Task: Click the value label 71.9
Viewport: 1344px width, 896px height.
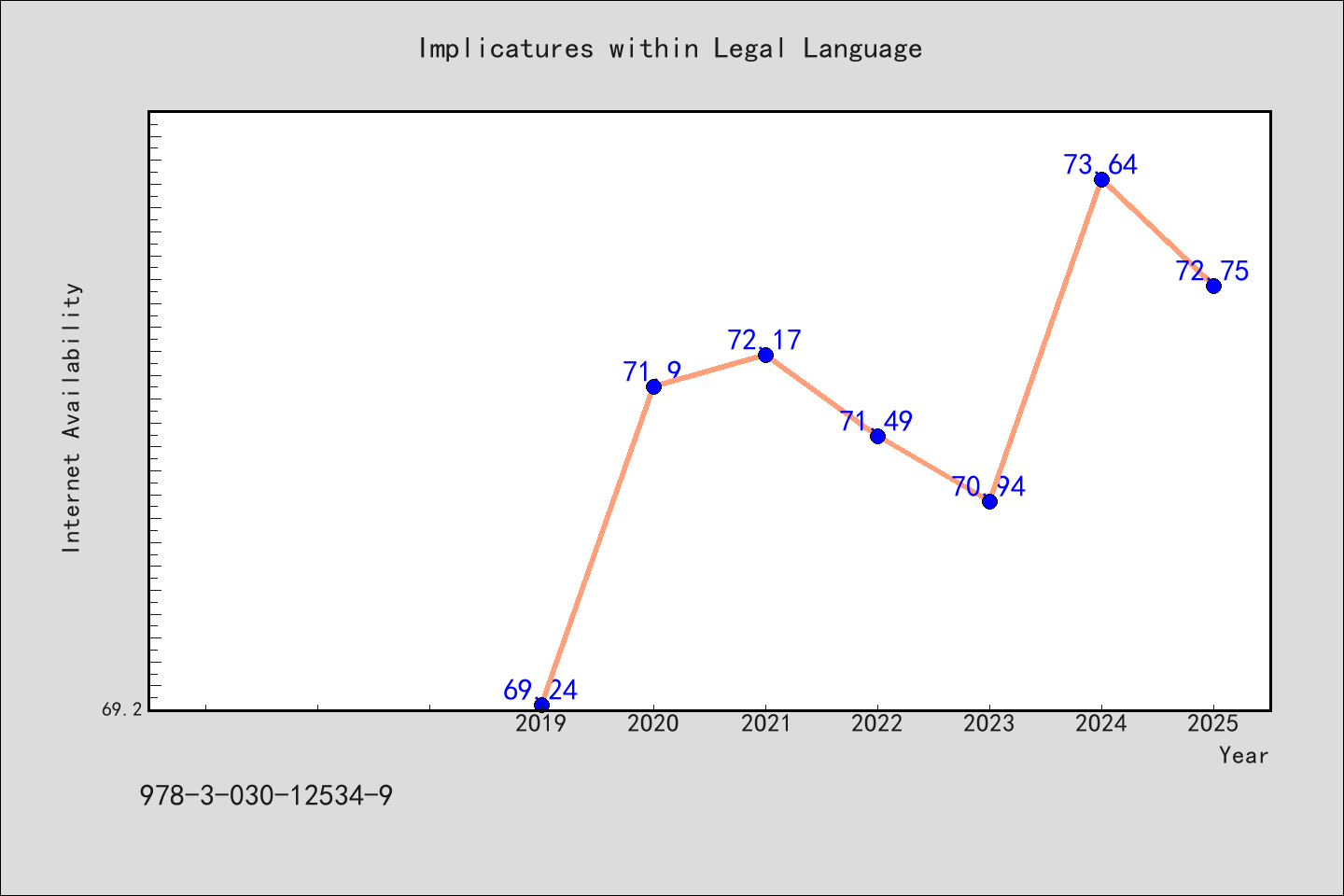Action: coord(652,372)
